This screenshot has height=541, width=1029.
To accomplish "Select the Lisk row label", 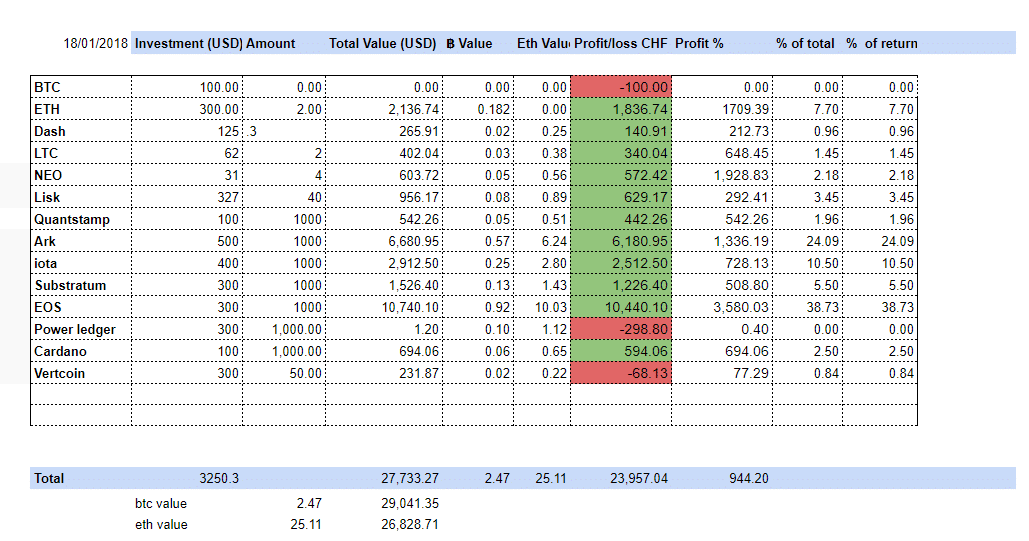I will tap(47, 197).
